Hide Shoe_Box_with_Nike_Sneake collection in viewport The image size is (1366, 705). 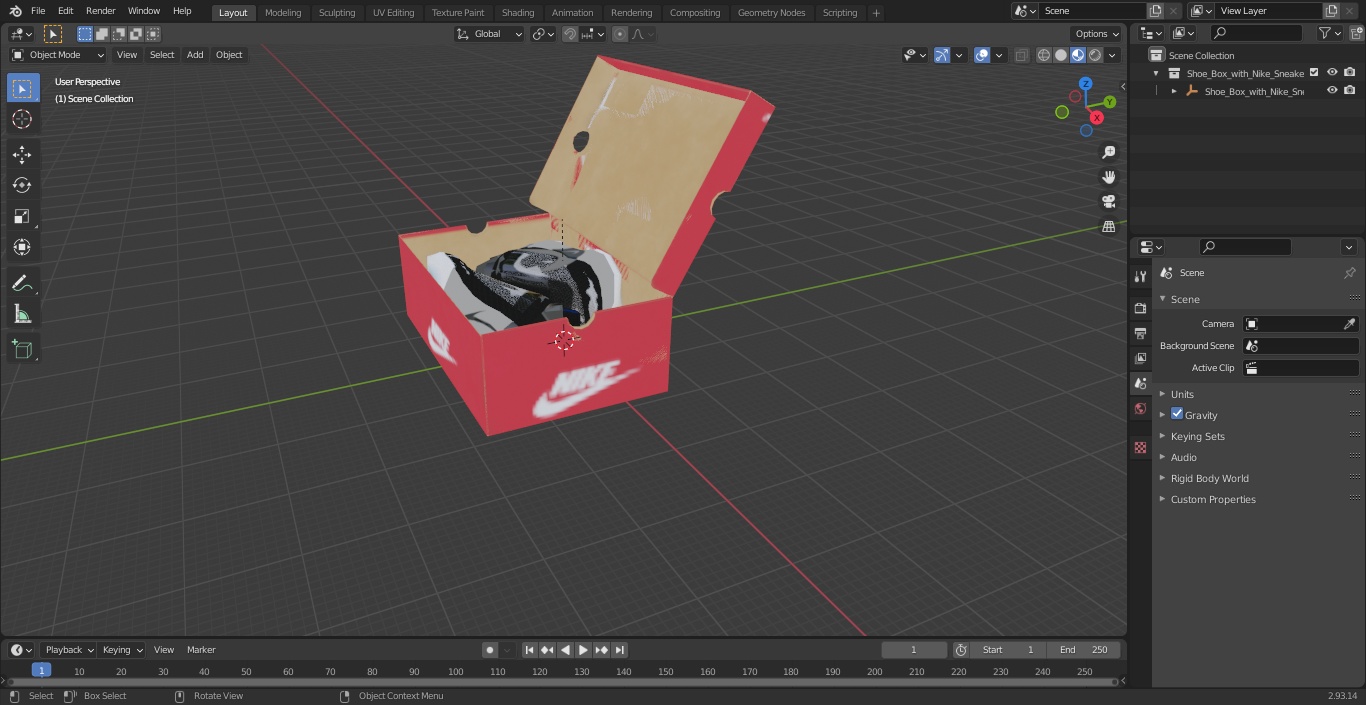coord(1332,73)
